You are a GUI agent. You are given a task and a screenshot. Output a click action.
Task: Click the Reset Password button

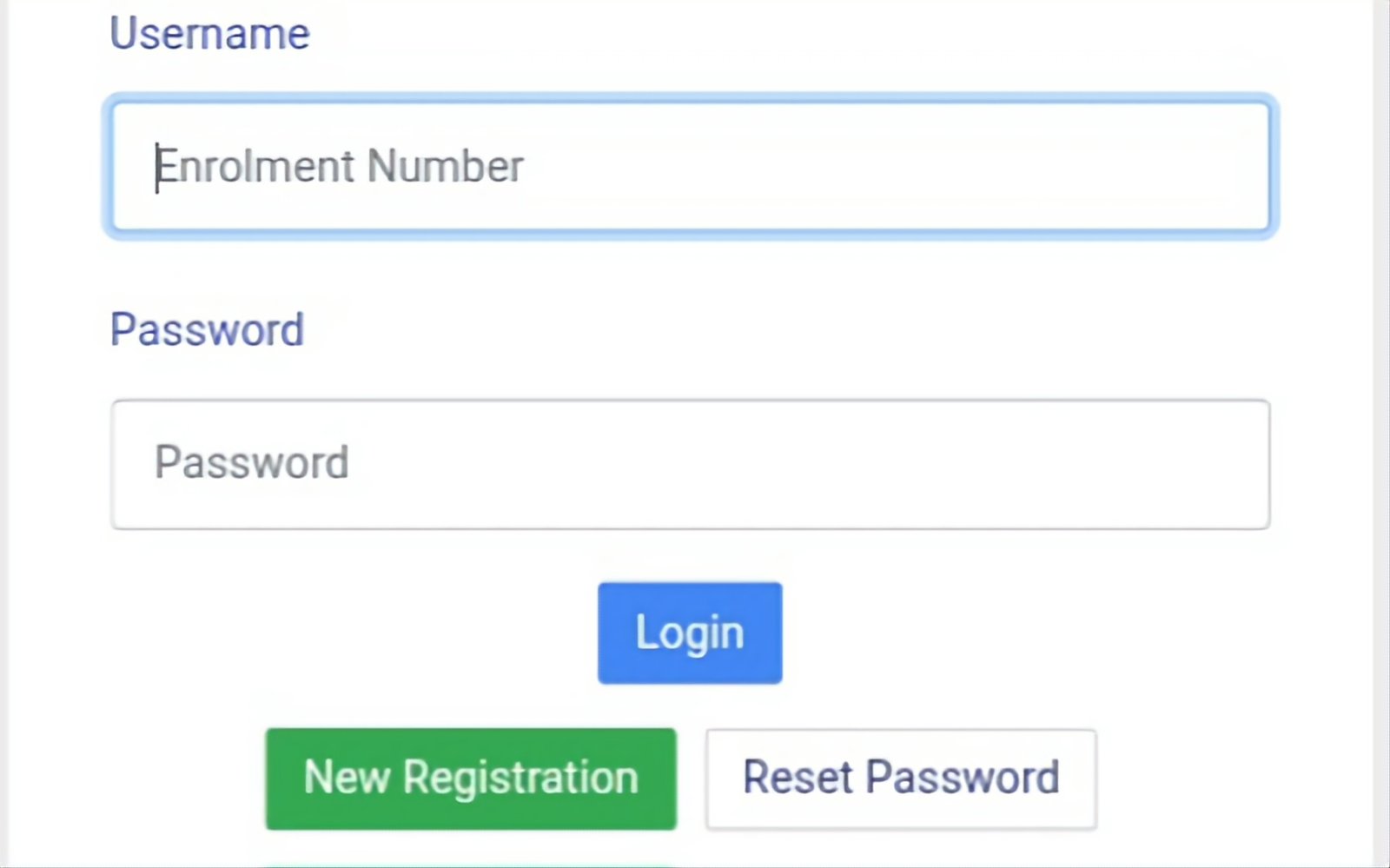(x=901, y=779)
